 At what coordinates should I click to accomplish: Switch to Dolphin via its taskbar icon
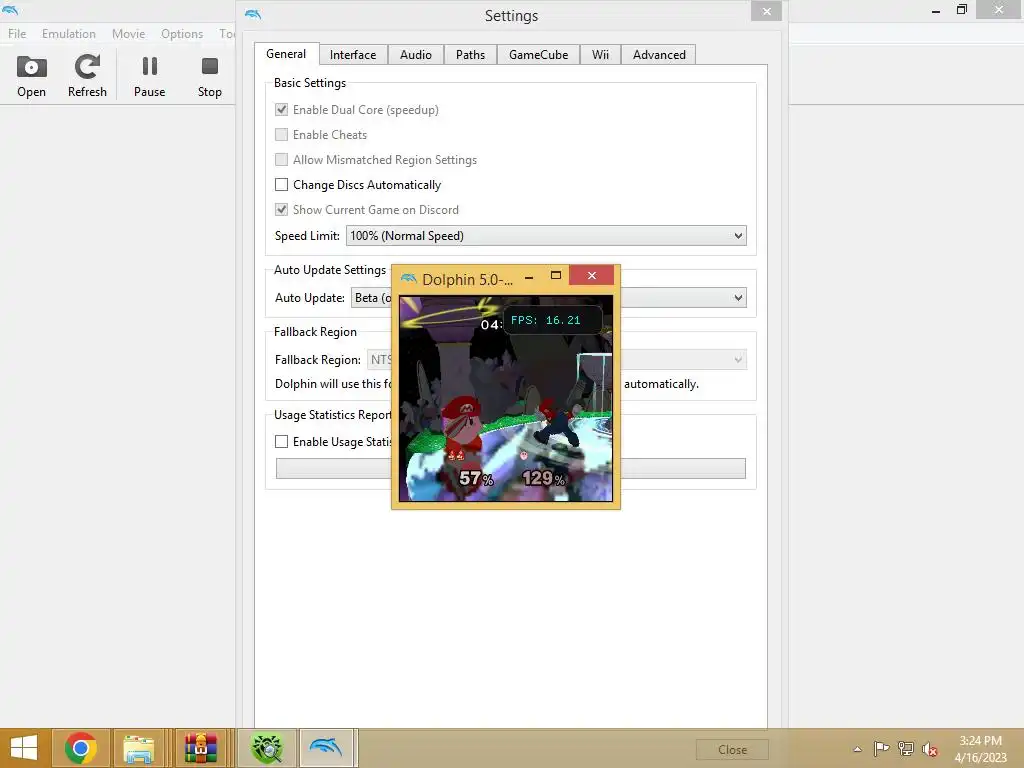327,748
